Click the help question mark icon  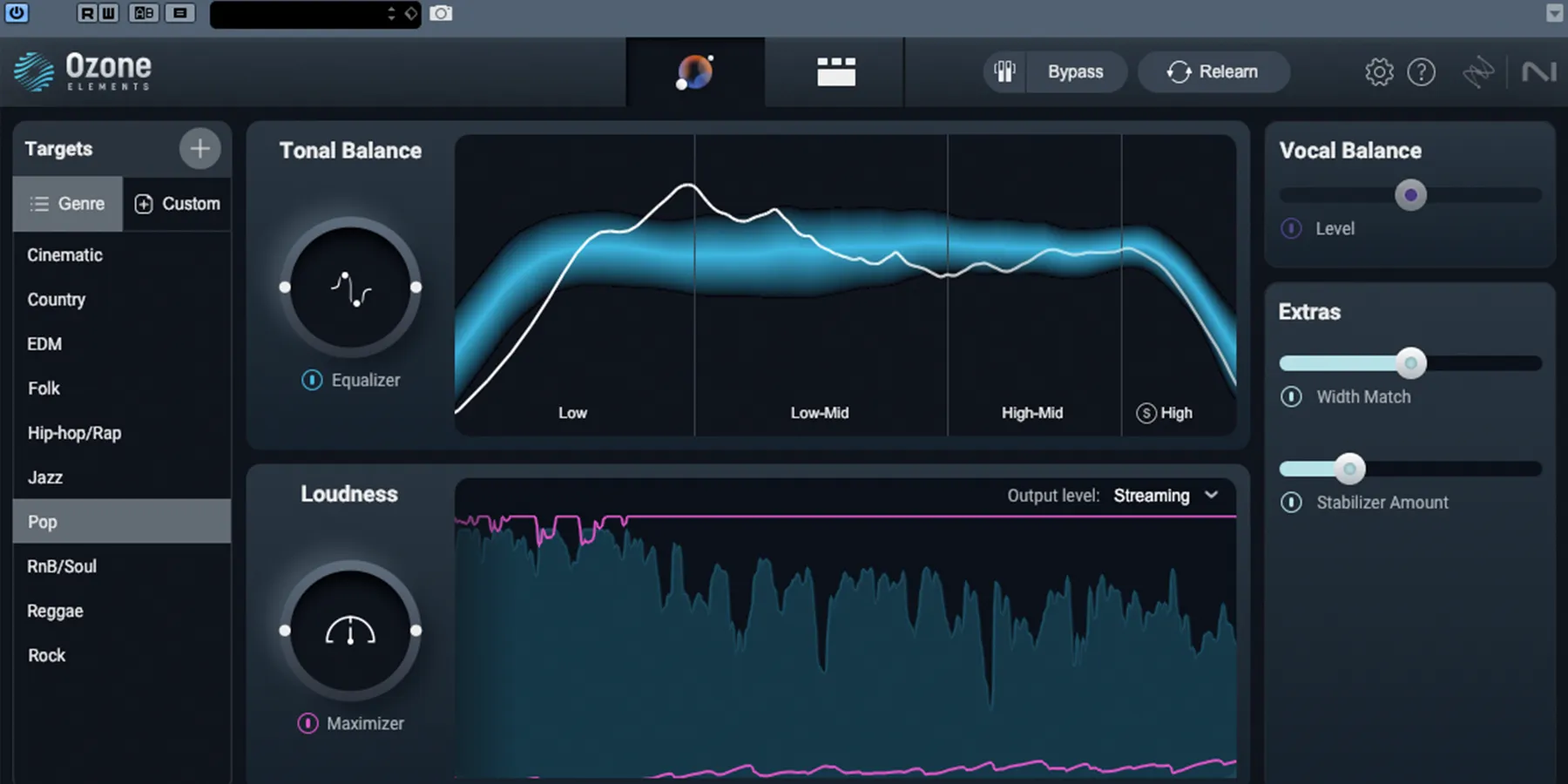click(1421, 72)
